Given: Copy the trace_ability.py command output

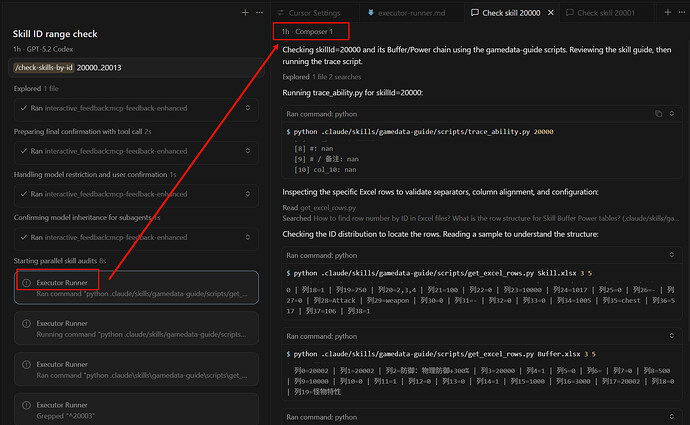Looking at the screenshot, I should (x=658, y=114).
